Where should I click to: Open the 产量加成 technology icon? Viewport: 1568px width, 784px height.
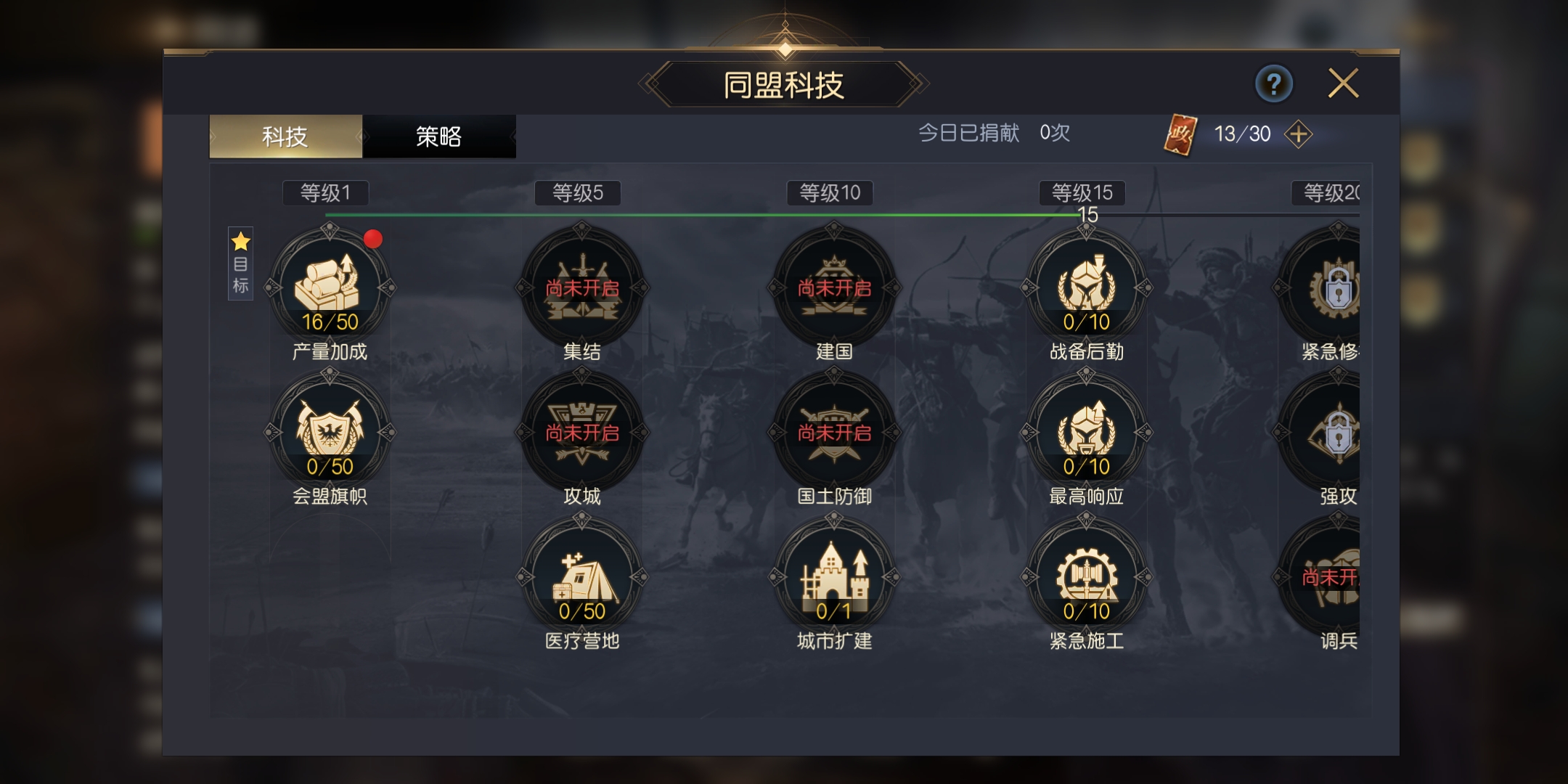tap(330, 287)
